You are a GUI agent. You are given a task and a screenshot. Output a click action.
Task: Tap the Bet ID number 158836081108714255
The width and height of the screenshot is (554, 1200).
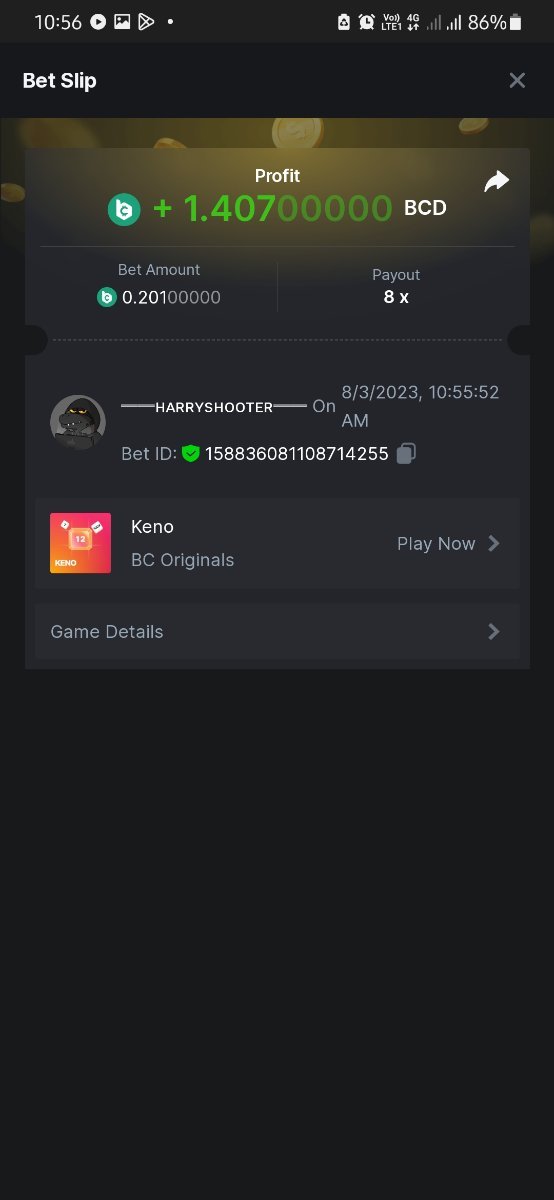(297, 453)
